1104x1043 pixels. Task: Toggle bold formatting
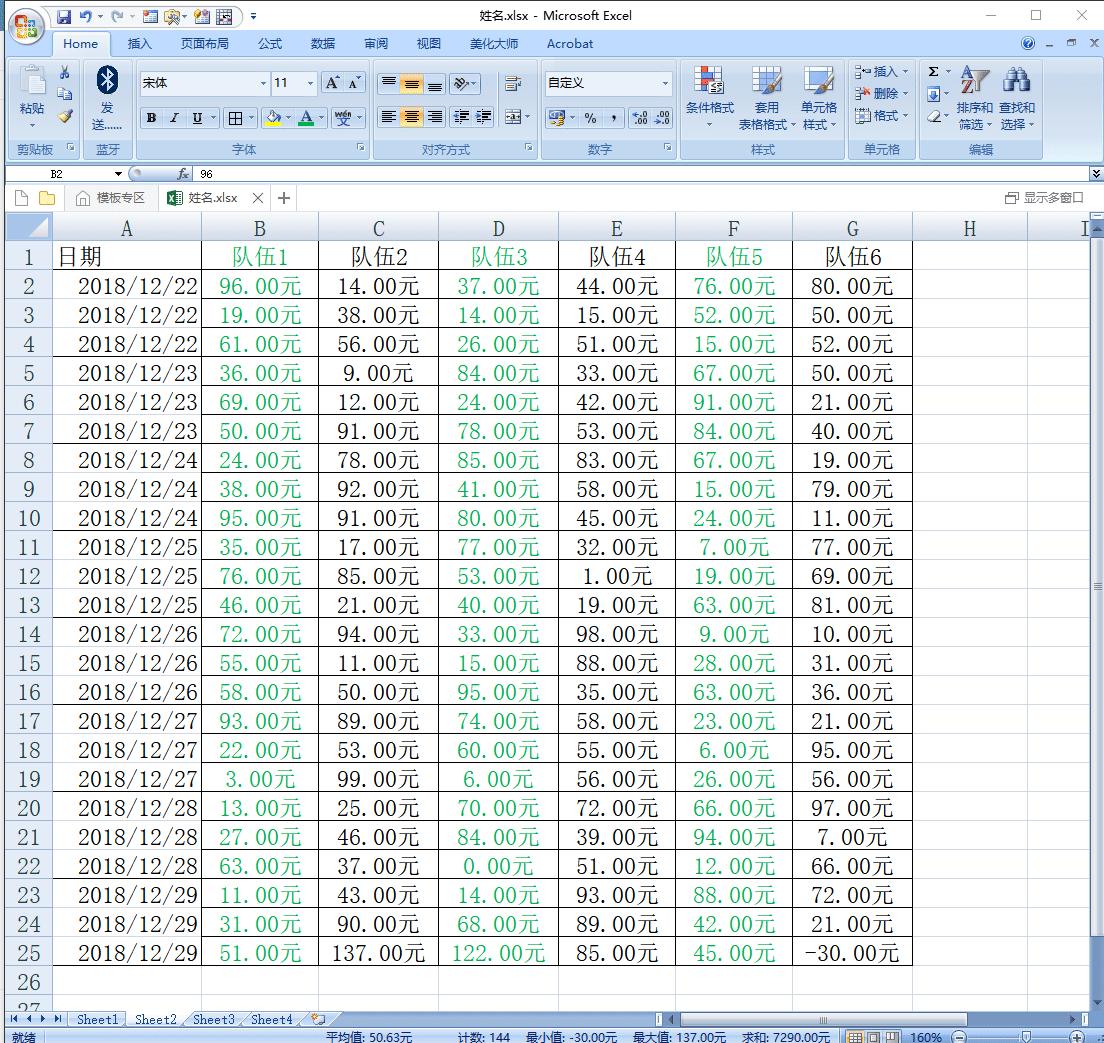pos(151,118)
